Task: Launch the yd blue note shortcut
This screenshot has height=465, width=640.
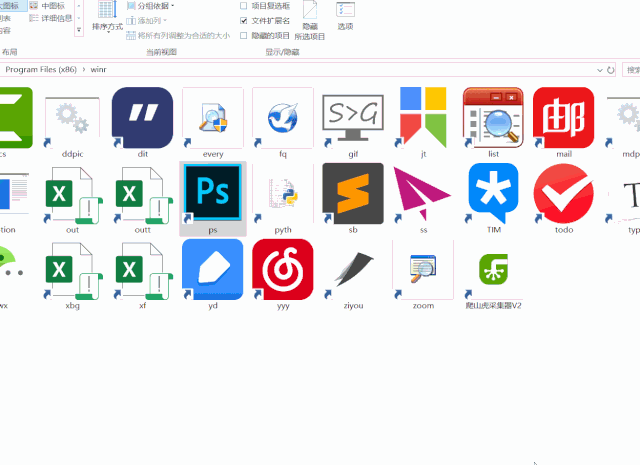Action: [x=213, y=275]
